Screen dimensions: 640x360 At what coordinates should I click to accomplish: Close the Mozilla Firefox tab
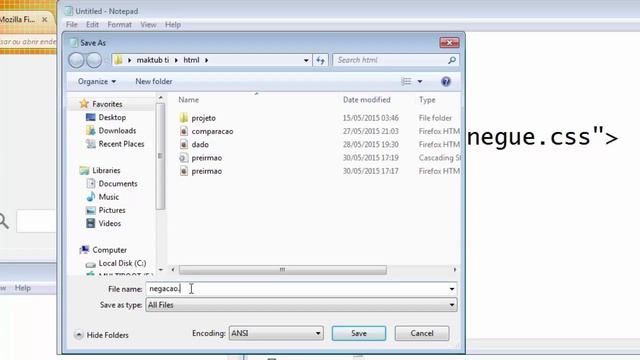[x=44, y=20]
